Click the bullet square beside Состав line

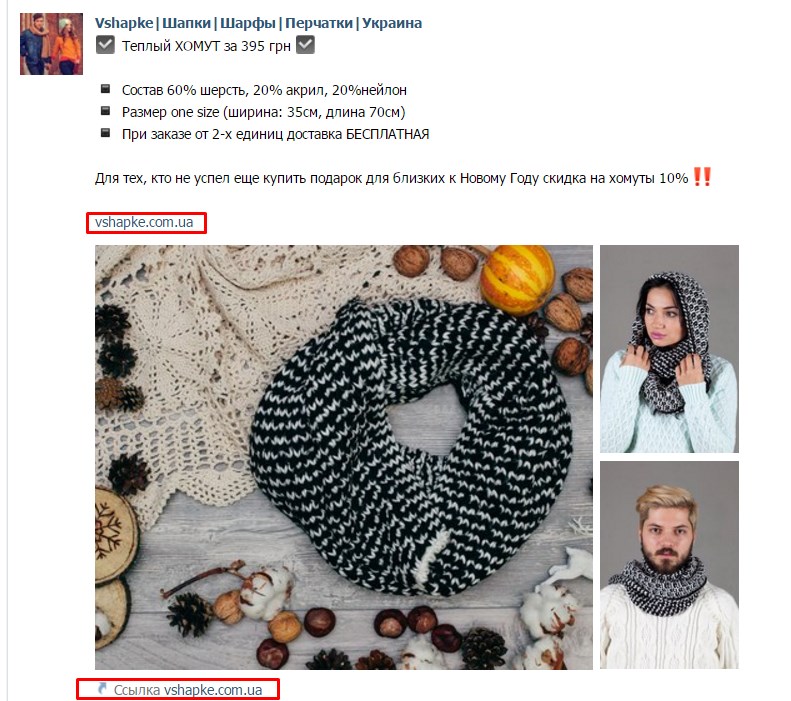(105, 89)
